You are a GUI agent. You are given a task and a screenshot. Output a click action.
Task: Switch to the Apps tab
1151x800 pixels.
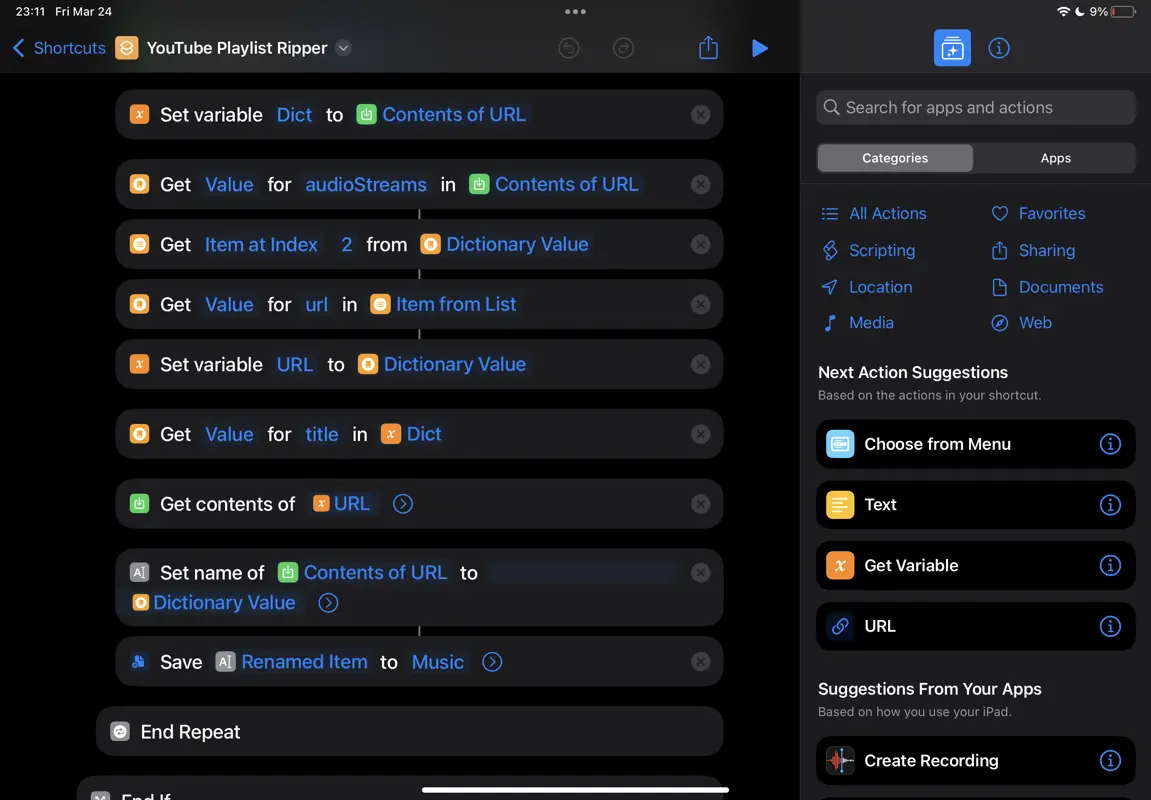(x=1055, y=157)
